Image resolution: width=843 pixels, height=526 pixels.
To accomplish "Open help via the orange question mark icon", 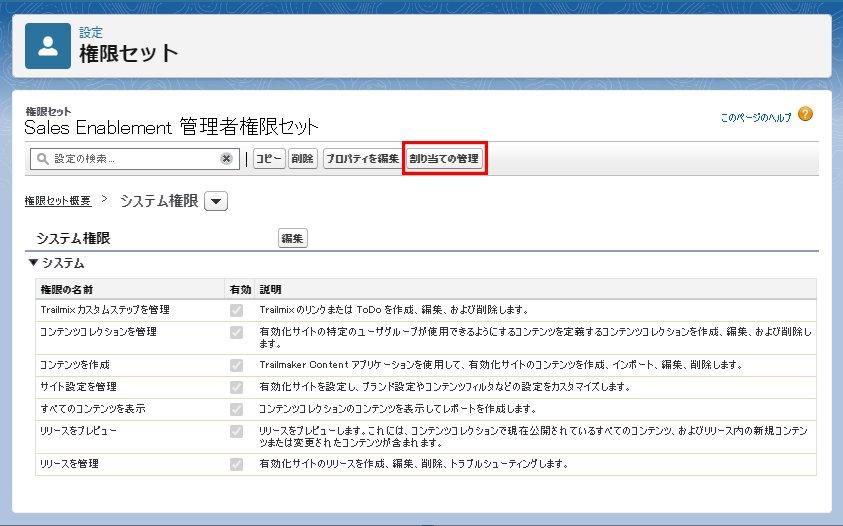I will (805, 114).
